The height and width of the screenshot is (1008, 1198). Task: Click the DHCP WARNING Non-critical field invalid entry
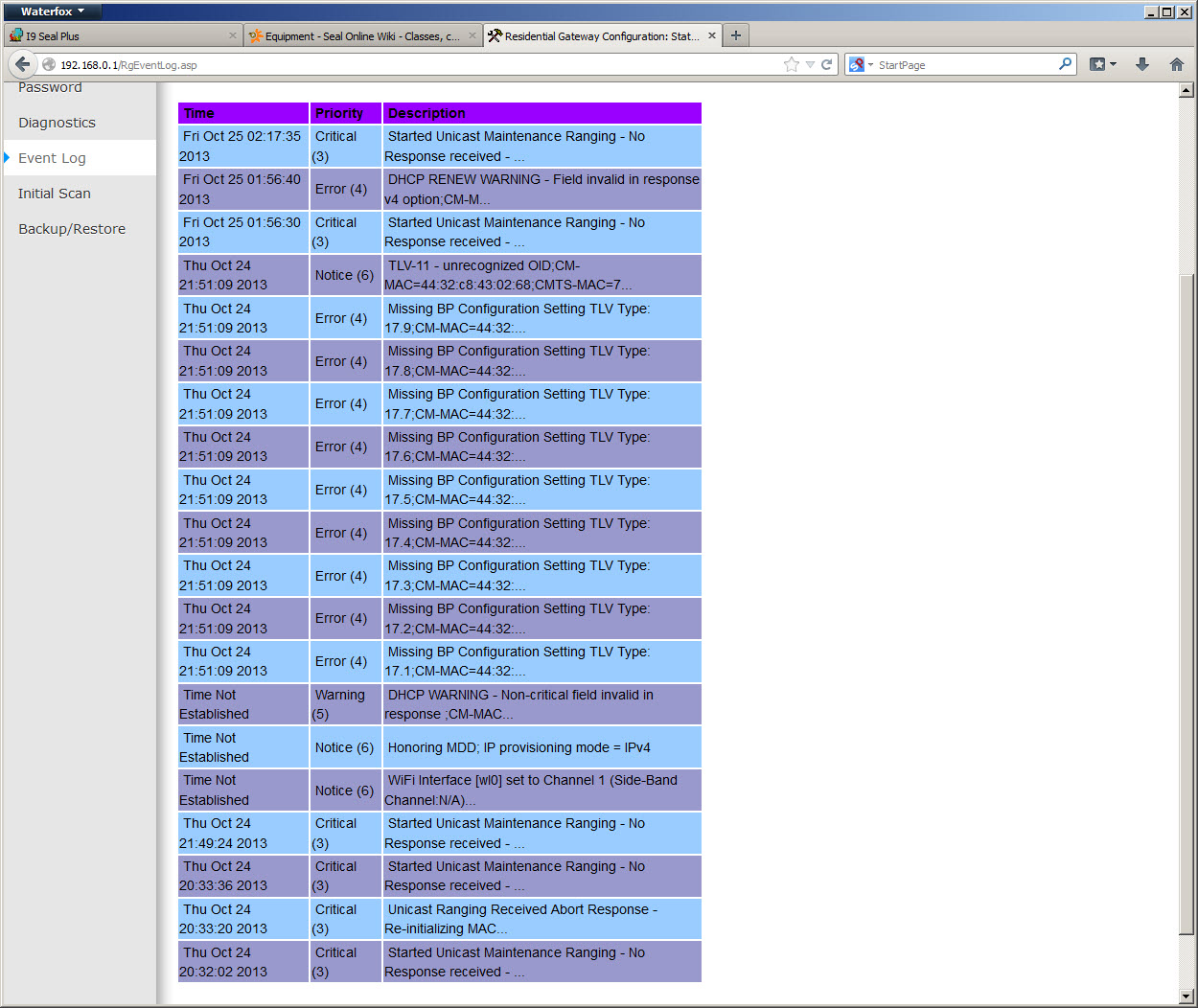click(542, 704)
